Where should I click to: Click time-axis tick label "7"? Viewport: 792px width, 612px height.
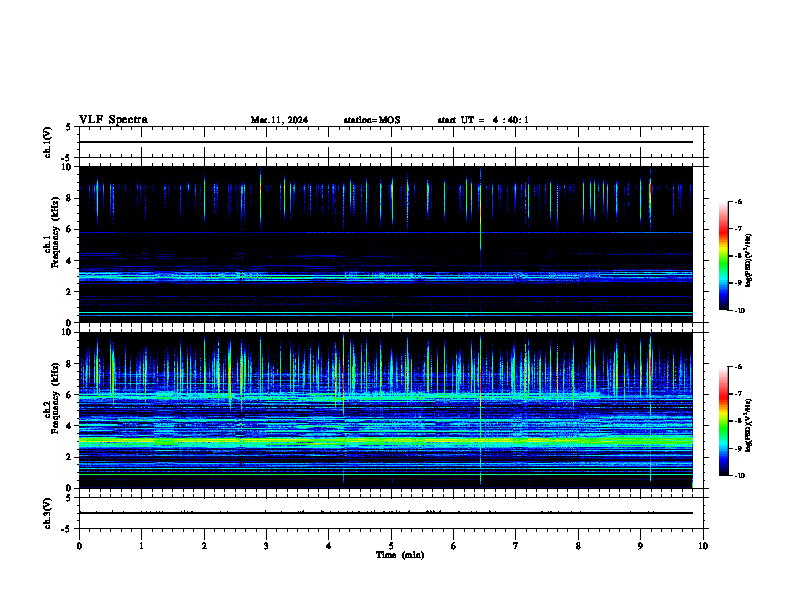[516, 546]
